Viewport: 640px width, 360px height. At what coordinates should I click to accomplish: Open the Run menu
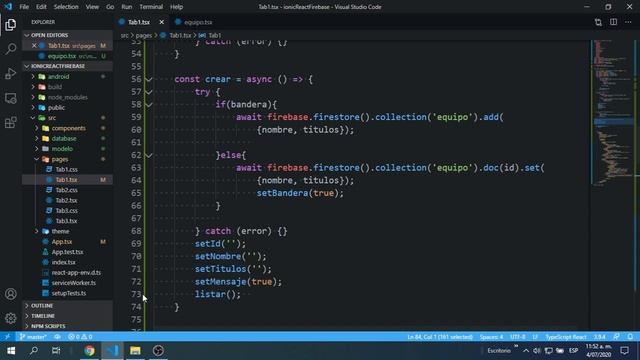click(x=127, y=7)
